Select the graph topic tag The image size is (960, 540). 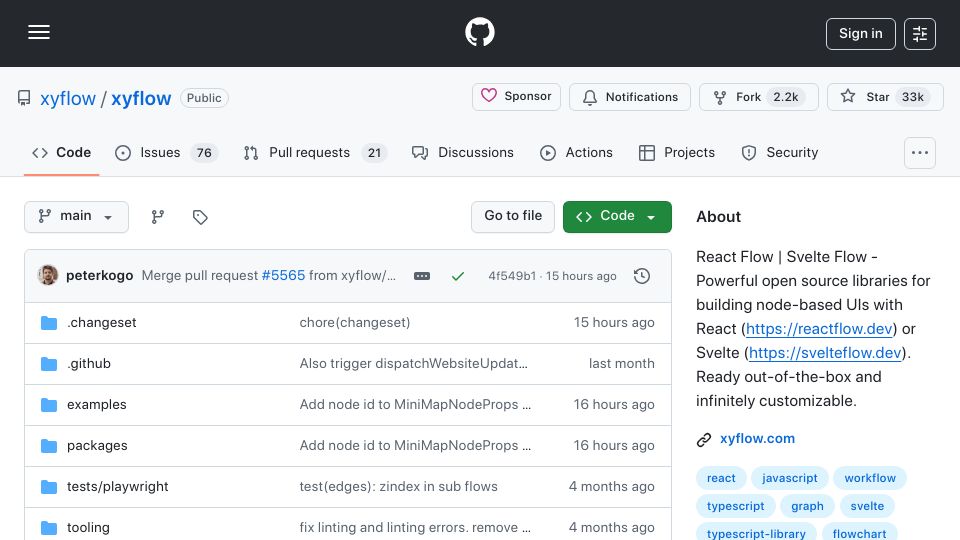(x=807, y=506)
